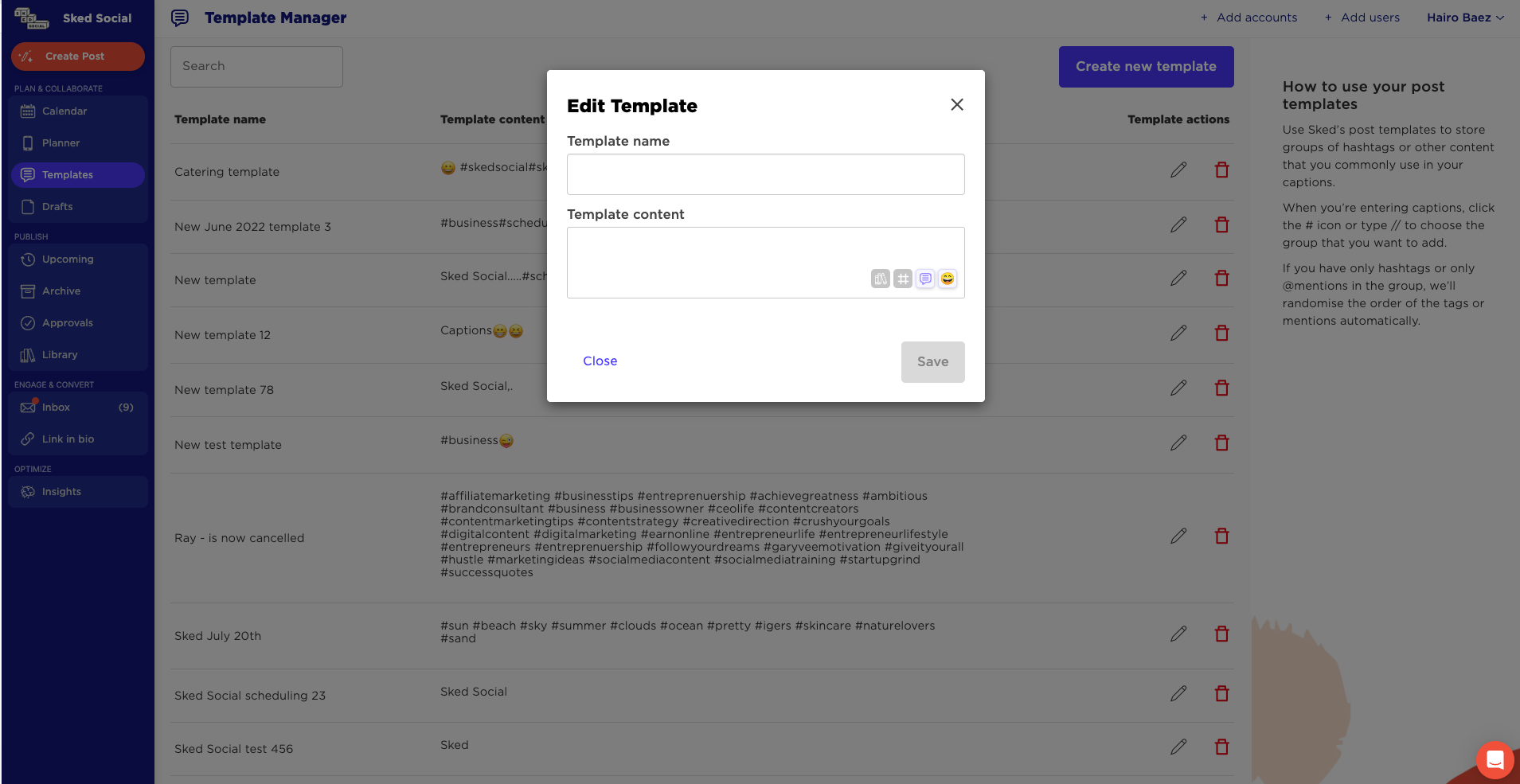Click trash icon for Ray - is now cancelled

[x=1221, y=536]
